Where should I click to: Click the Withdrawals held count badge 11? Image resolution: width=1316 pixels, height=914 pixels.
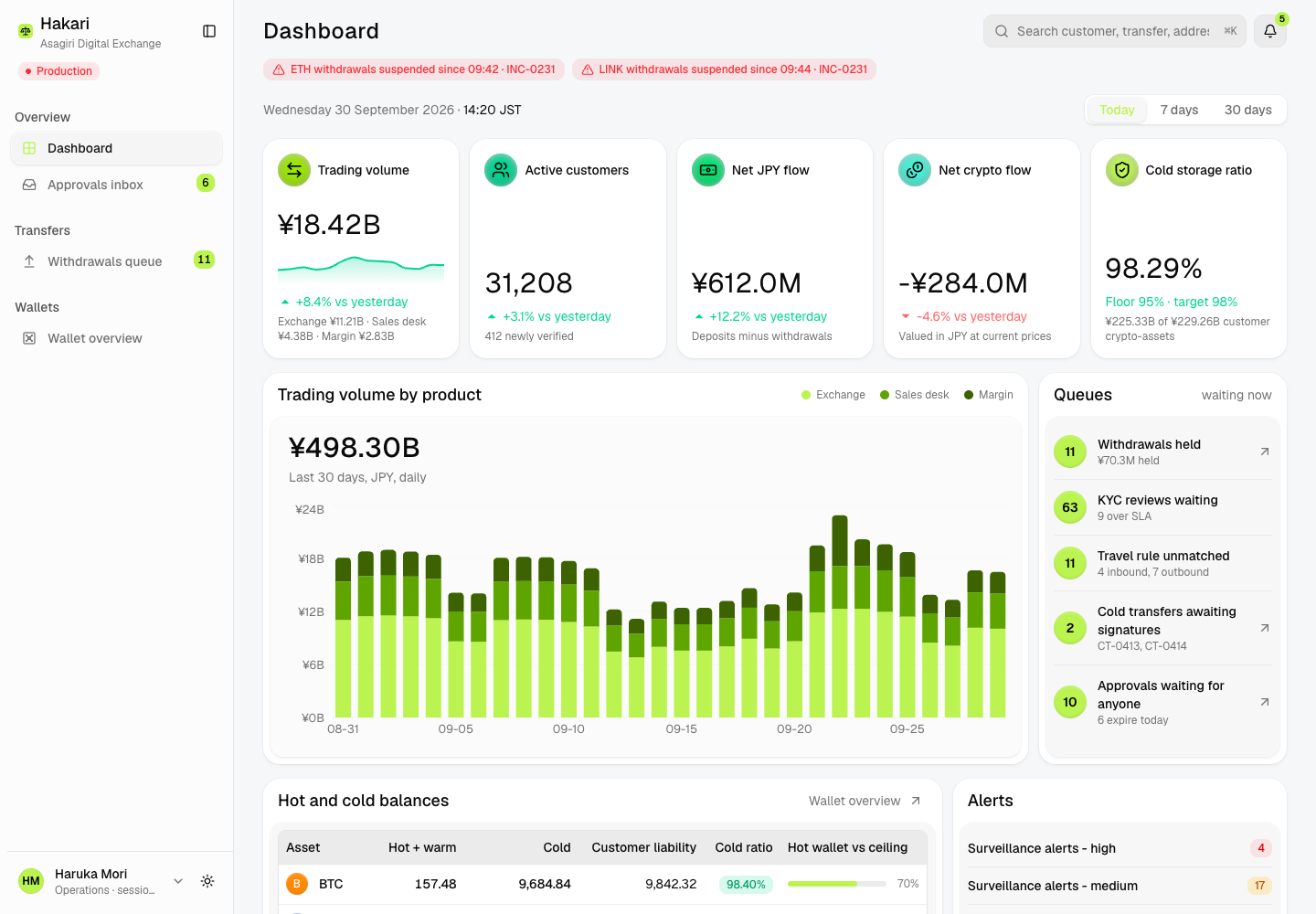(x=1070, y=452)
